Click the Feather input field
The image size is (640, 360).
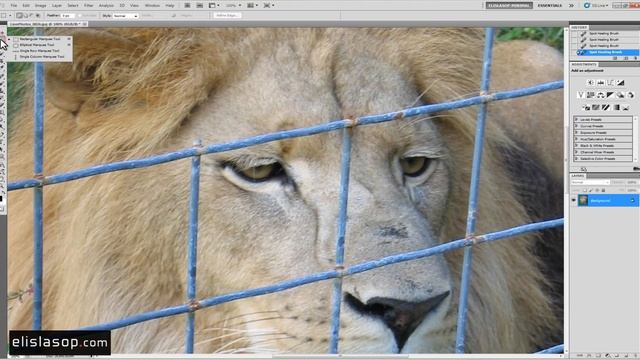[x=68, y=16]
